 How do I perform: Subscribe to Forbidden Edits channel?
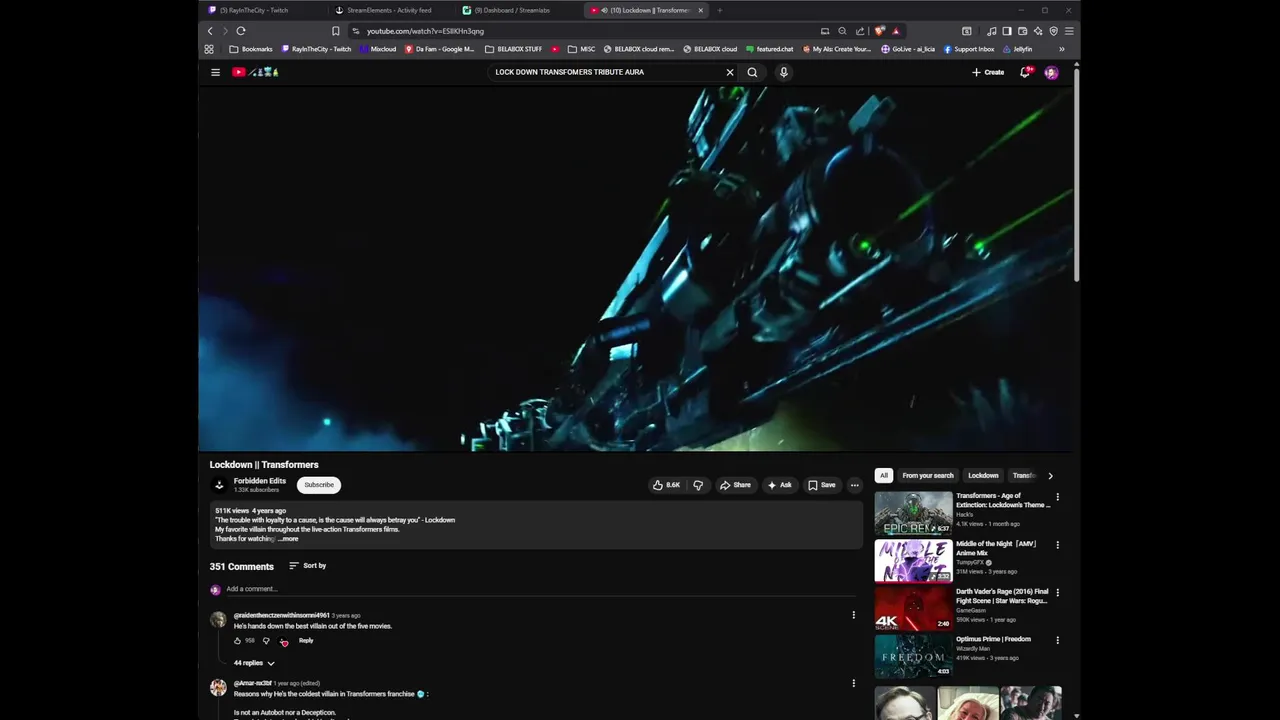(x=319, y=485)
